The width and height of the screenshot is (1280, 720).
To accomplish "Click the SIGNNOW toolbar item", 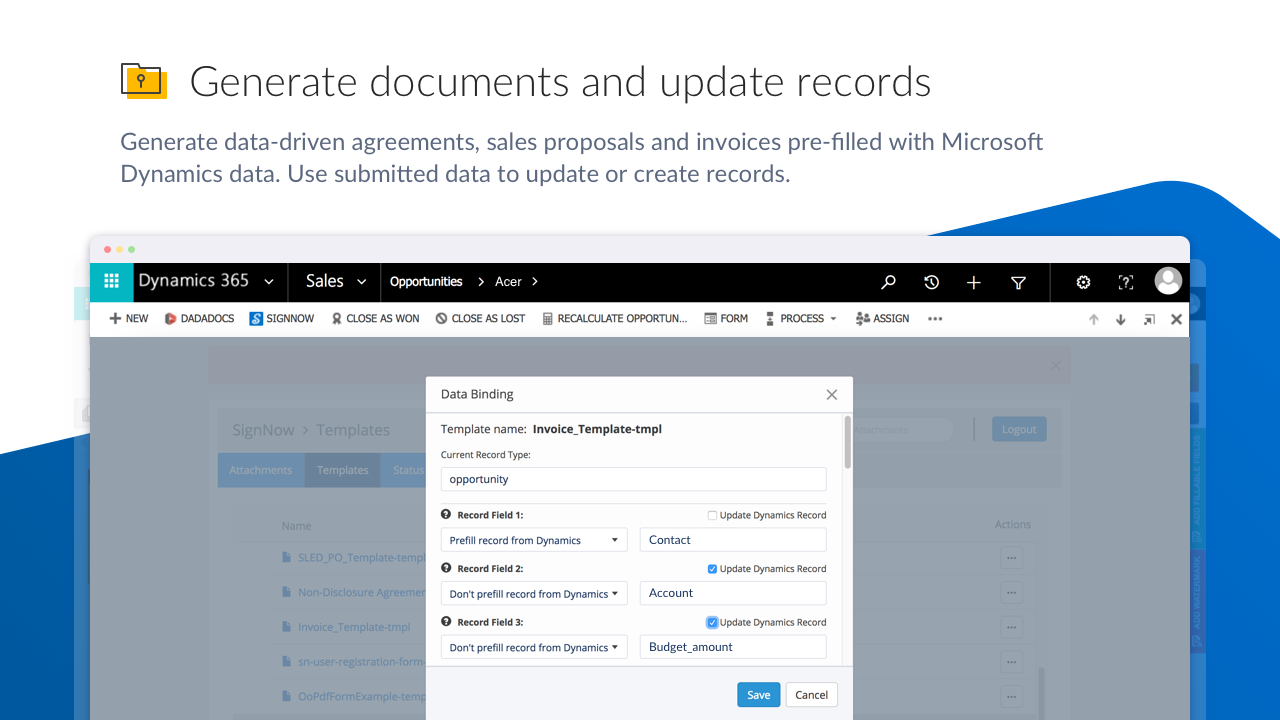I will [x=282, y=319].
